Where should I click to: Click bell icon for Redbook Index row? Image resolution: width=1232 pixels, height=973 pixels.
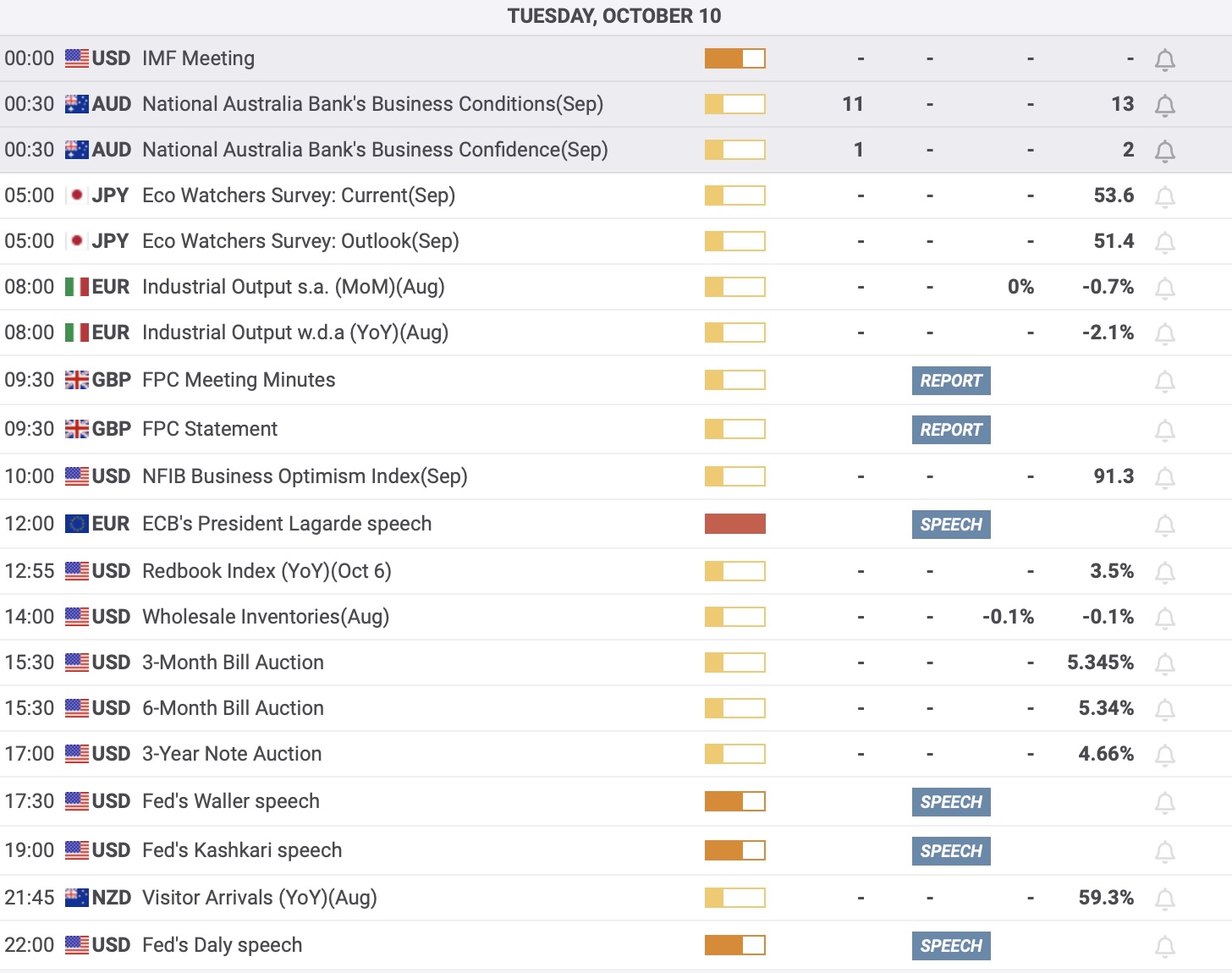(x=1164, y=572)
